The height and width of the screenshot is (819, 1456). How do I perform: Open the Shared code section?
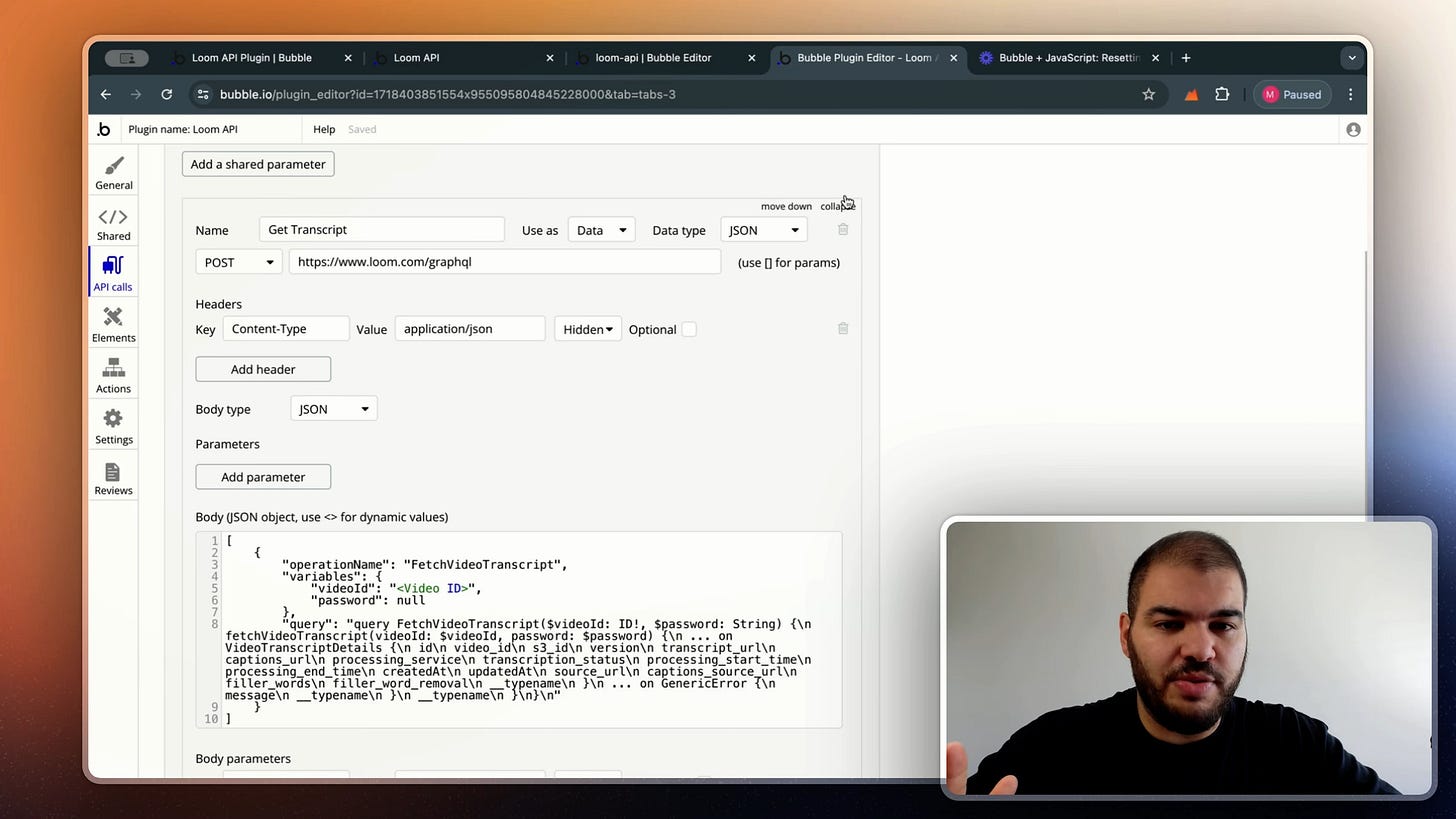point(113,224)
